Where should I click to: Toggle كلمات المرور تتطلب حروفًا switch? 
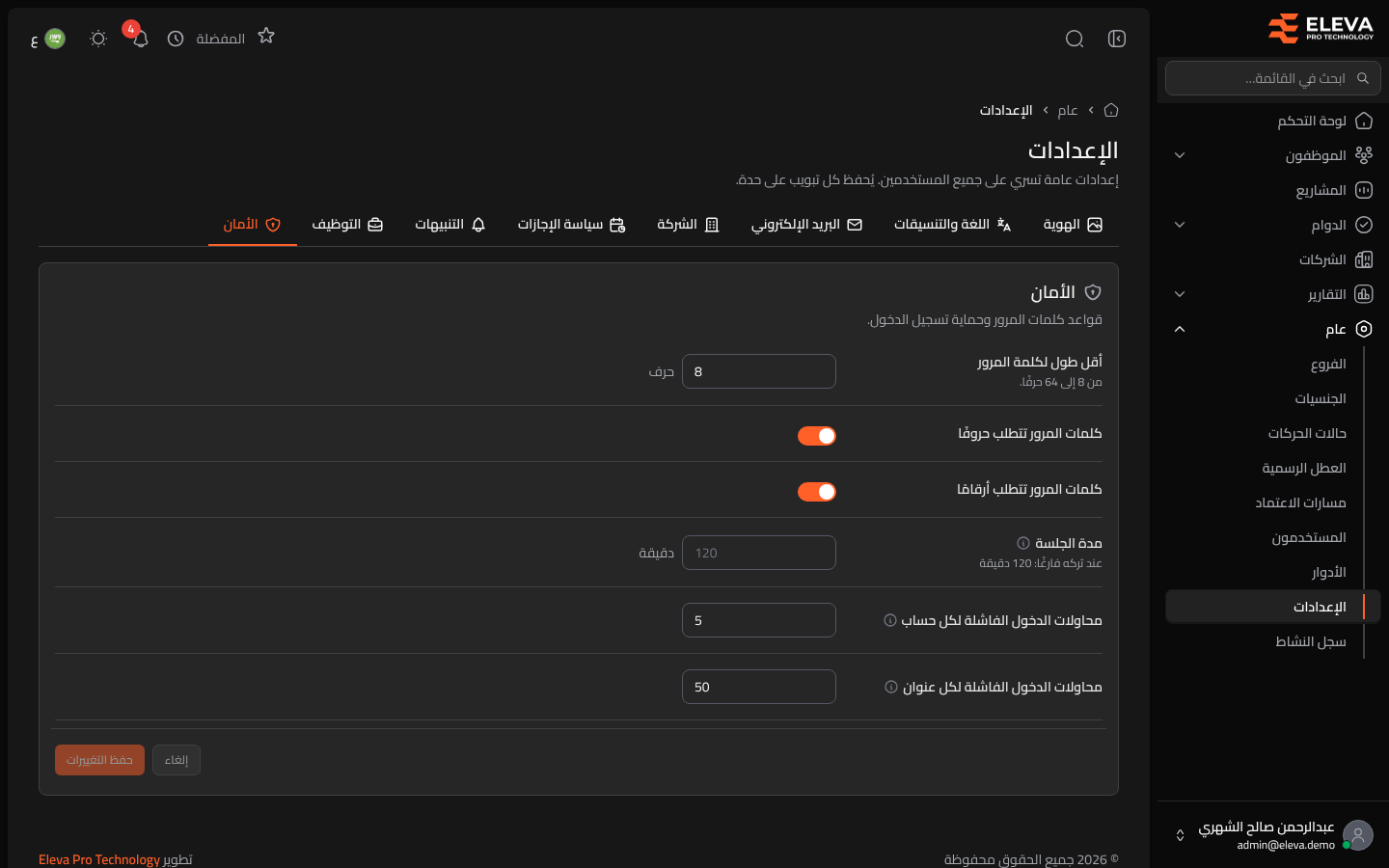click(817, 436)
